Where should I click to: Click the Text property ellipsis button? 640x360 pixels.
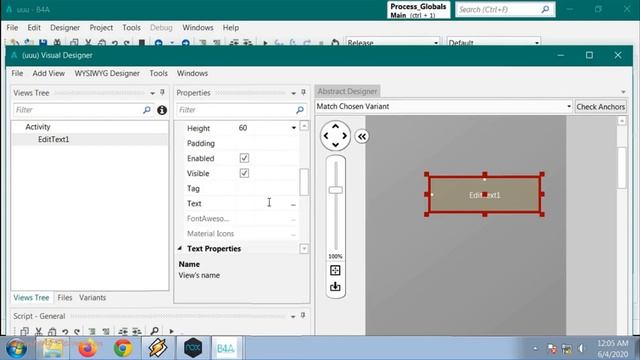pyautogui.click(x=293, y=204)
